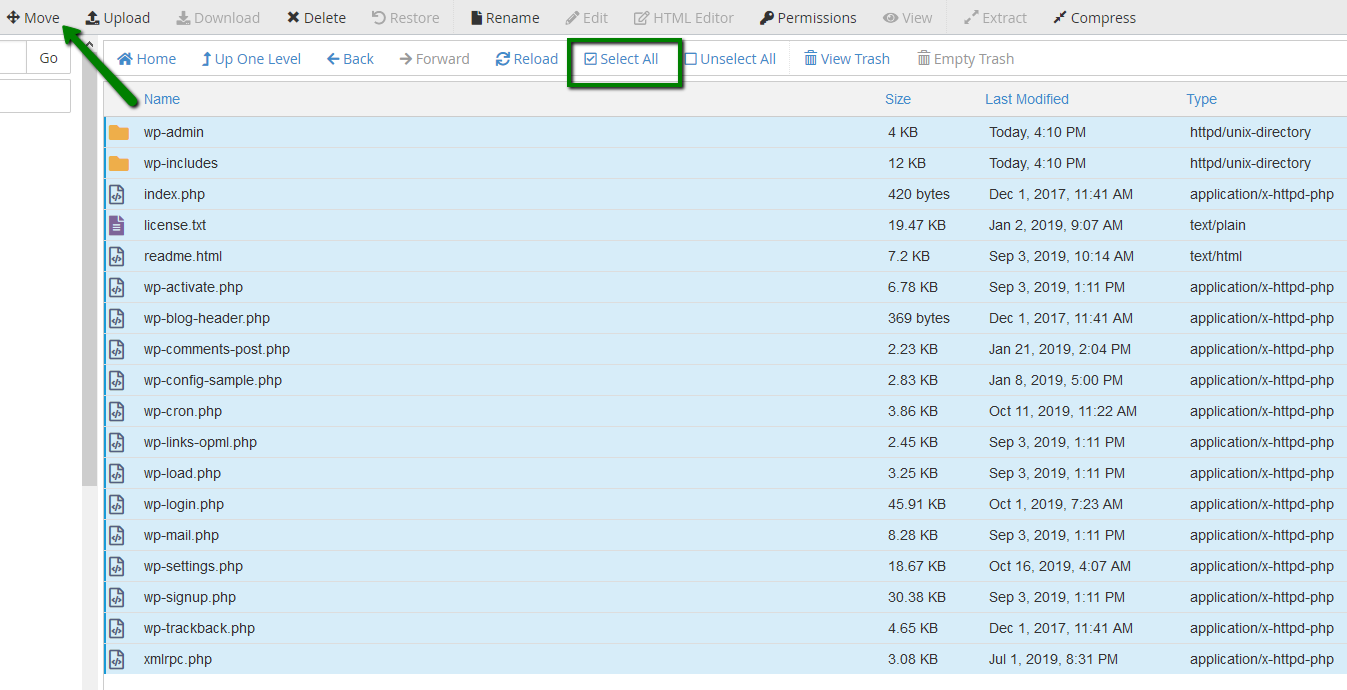The image size is (1347, 690).
Task: Click the wp-comments-post.php file icon
Action: 117,349
